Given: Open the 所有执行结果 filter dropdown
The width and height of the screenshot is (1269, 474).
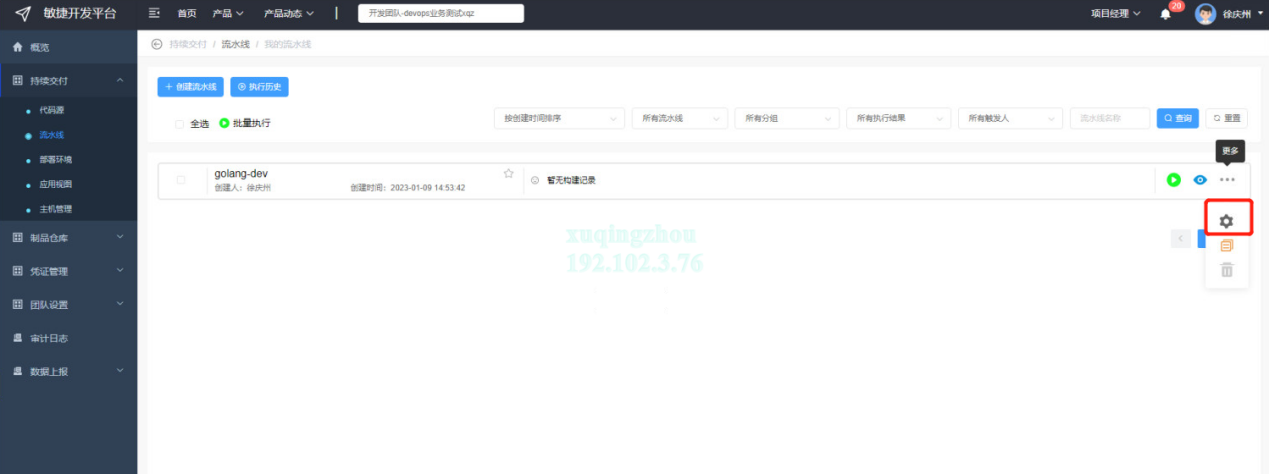Looking at the screenshot, I should pyautogui.click(x=898, y=118).
